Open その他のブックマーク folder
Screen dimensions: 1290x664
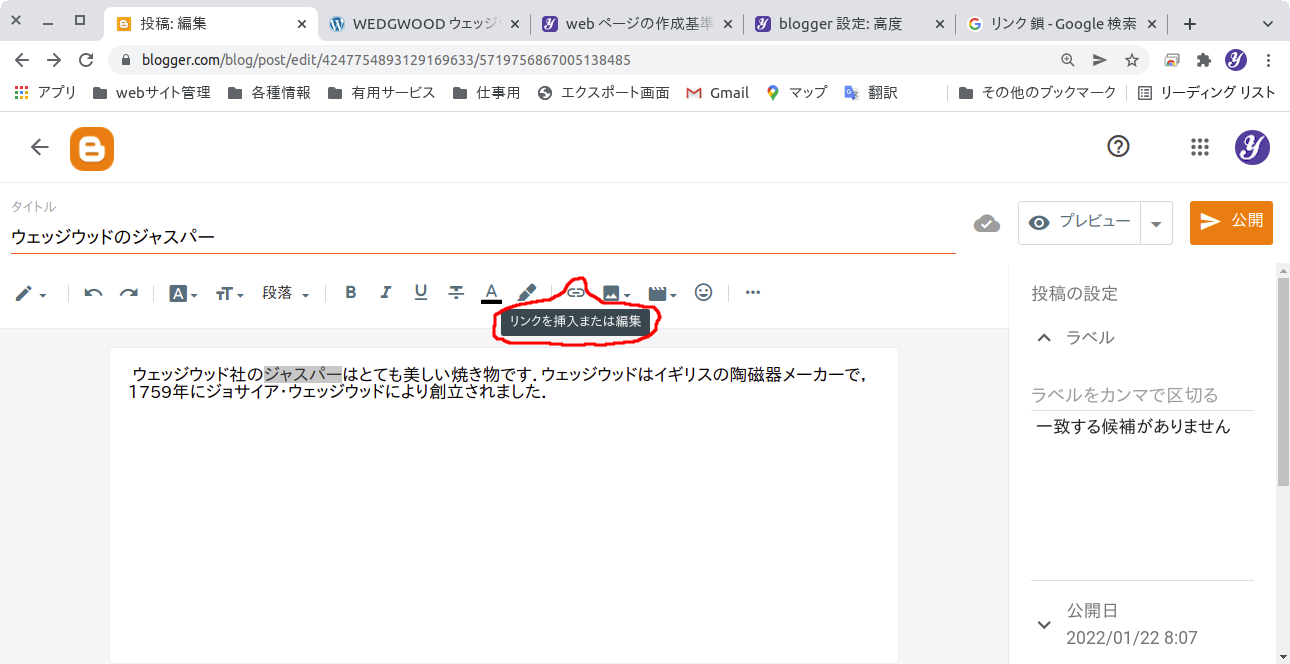coord(1037,92)
